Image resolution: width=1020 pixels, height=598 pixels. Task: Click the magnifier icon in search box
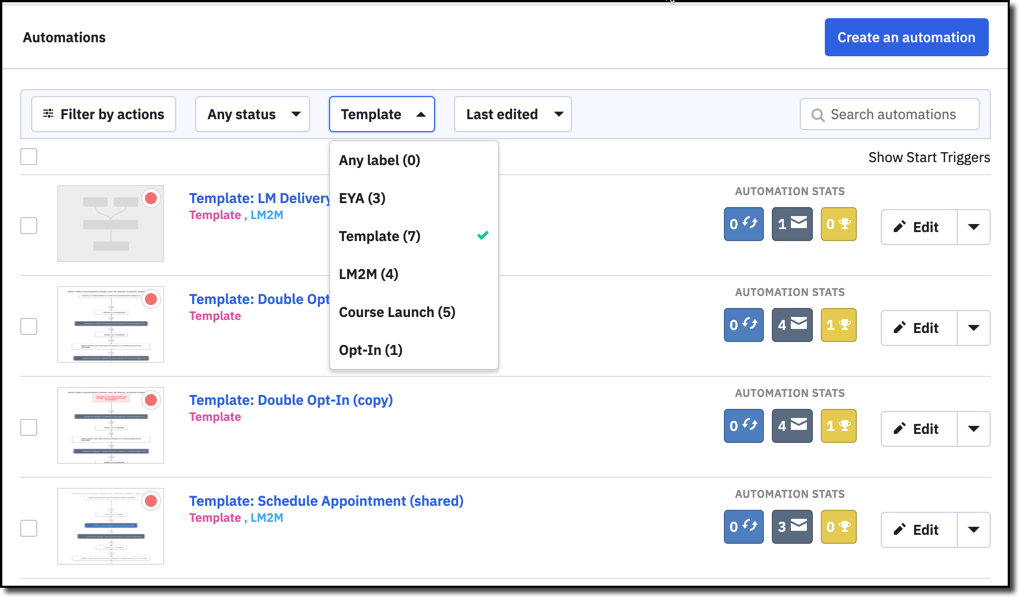pyautogui.click(x=818, y=115)
